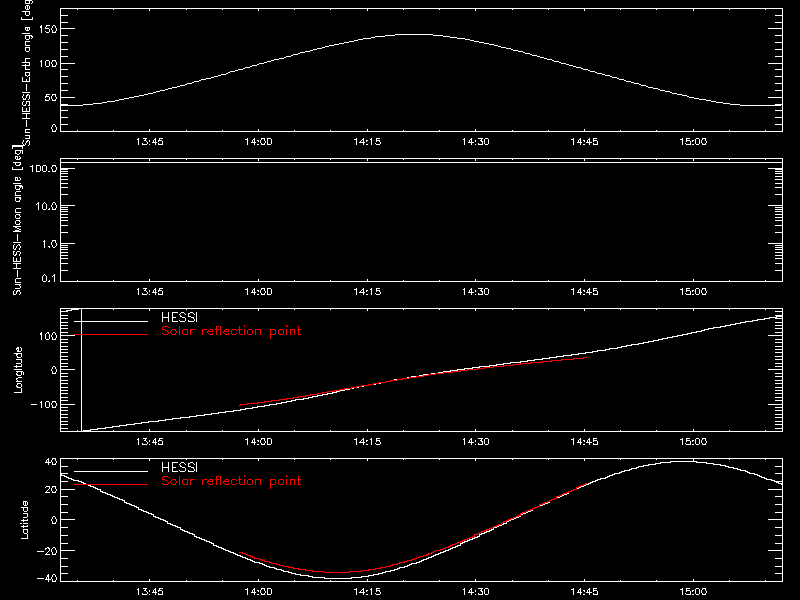Select the 50 tick on Earth angle axis
Image resolution: width=800 pixels, height=600 pixels.
(51, 97)
